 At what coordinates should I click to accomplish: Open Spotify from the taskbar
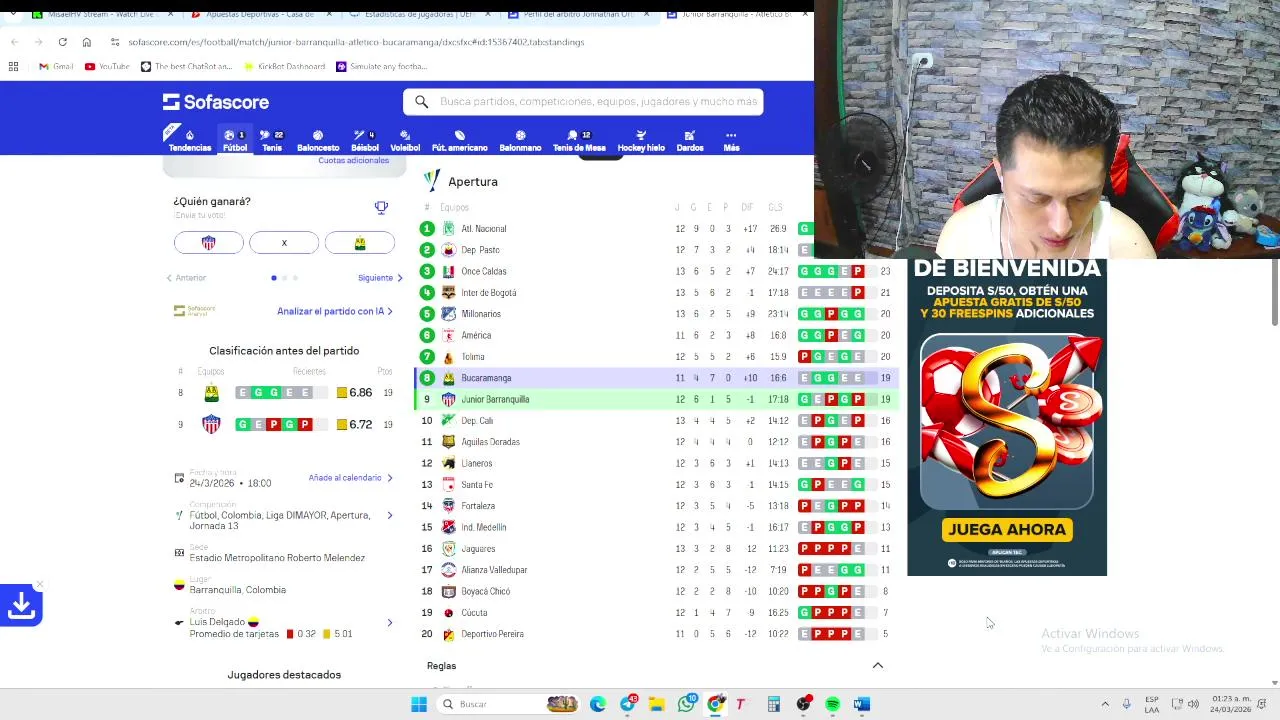pos(832,704)
